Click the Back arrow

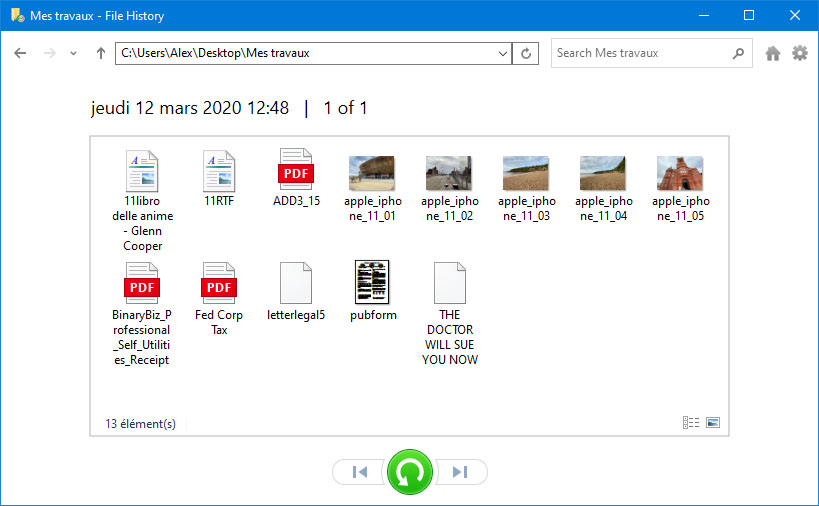20,53
